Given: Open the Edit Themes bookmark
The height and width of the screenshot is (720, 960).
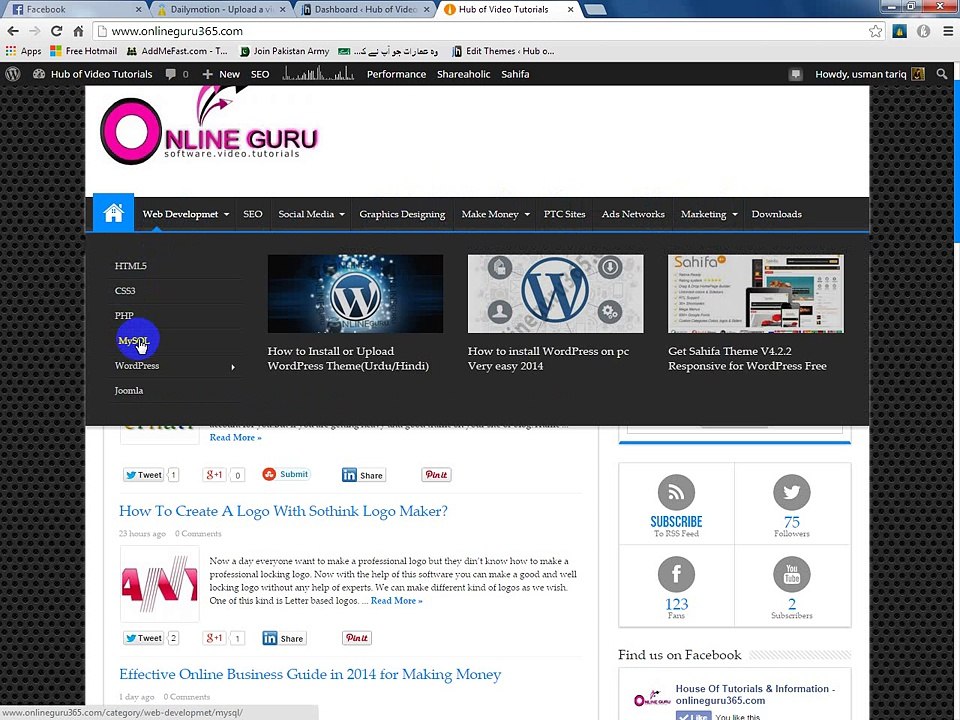Looking at the screenshot, I should pyautogui.click(x=503, y=51).
